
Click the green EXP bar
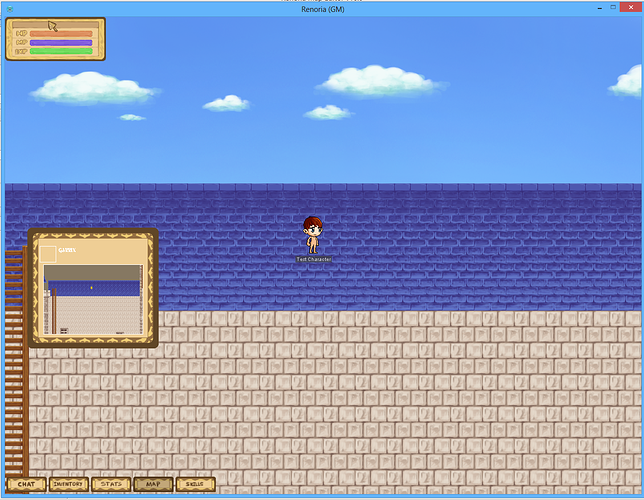[x=60, y=50]
